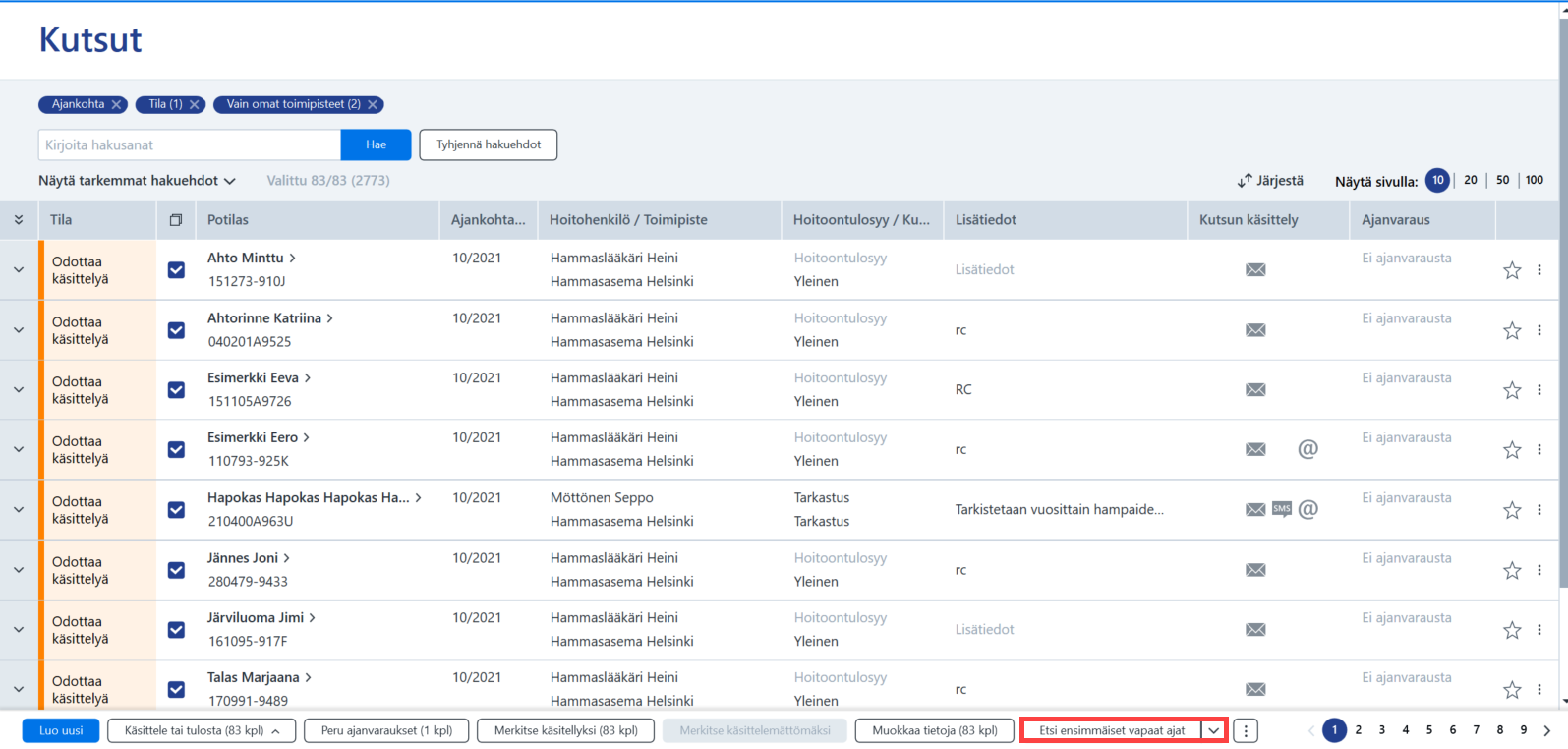Uncheck the Järviluoma Jimi row checkbox
The height and width of the screenshot is (749, 1568).
click(176, 629)
